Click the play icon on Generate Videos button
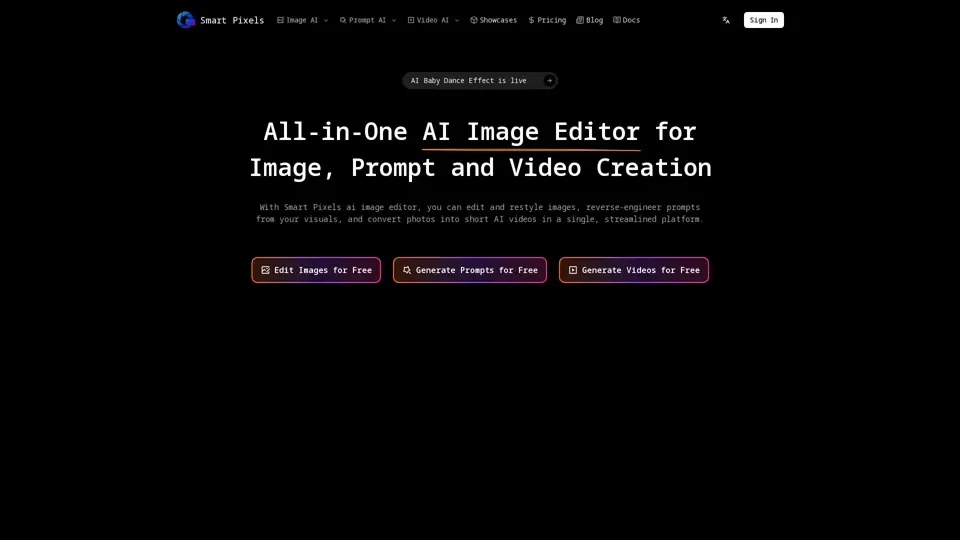960x540 pixels. (x=572, y=270)
